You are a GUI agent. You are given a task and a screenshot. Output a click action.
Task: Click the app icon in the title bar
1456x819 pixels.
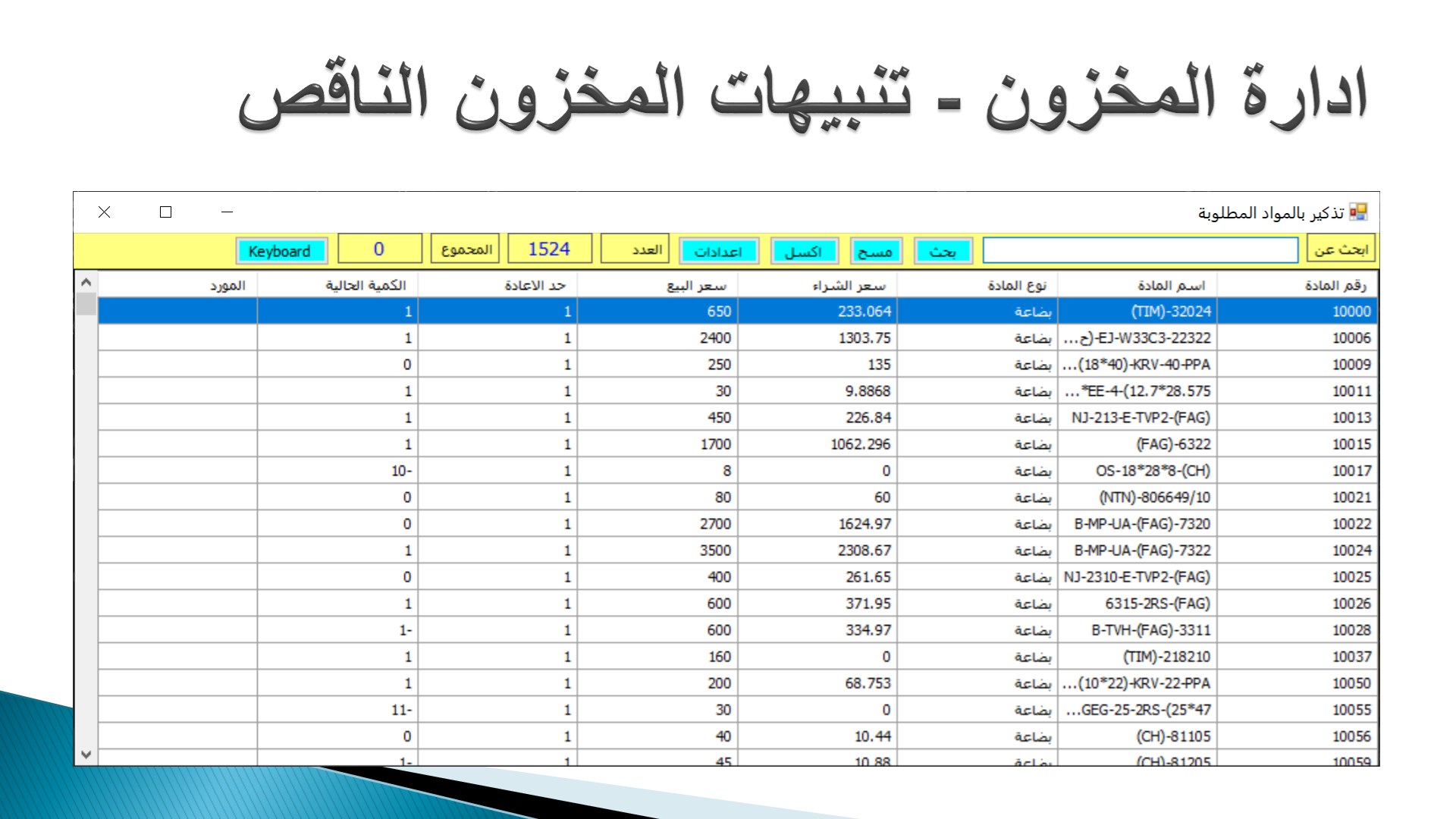pyautogui.click(x=1359, y=212)
